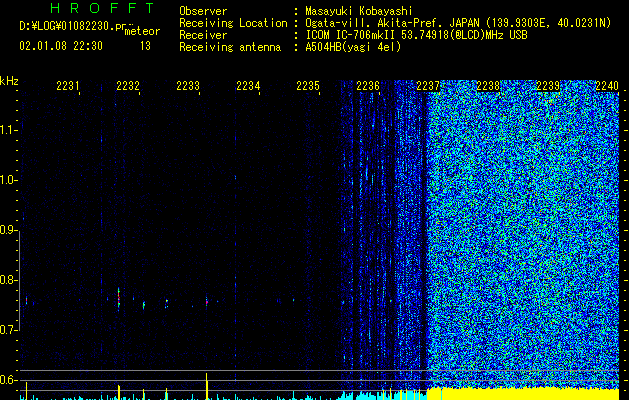This screenshot has width=629, height=400.
Task: Click the HROFFT title text
Action: pos(102,8)
